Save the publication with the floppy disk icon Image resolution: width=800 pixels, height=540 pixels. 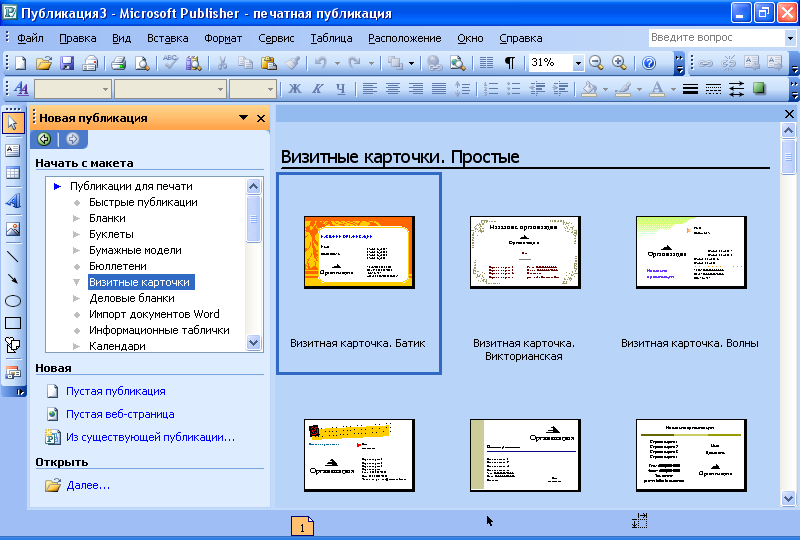tap(67, 63)
